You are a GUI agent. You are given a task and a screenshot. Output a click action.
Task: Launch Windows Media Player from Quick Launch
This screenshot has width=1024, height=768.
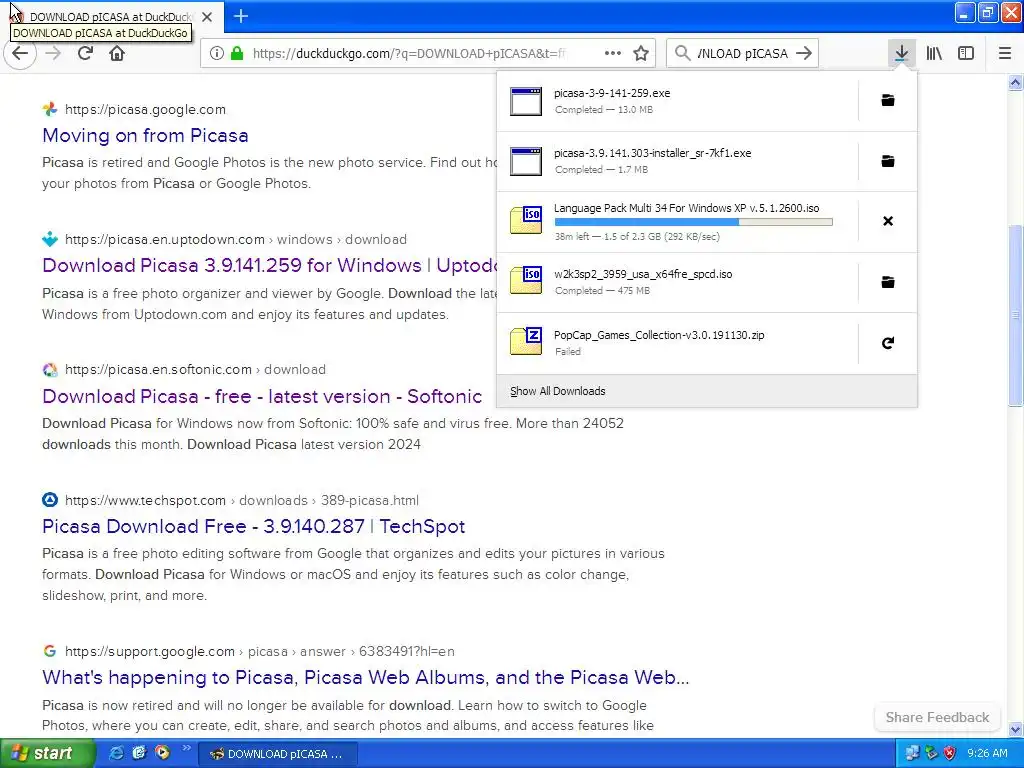click(162, 753)
